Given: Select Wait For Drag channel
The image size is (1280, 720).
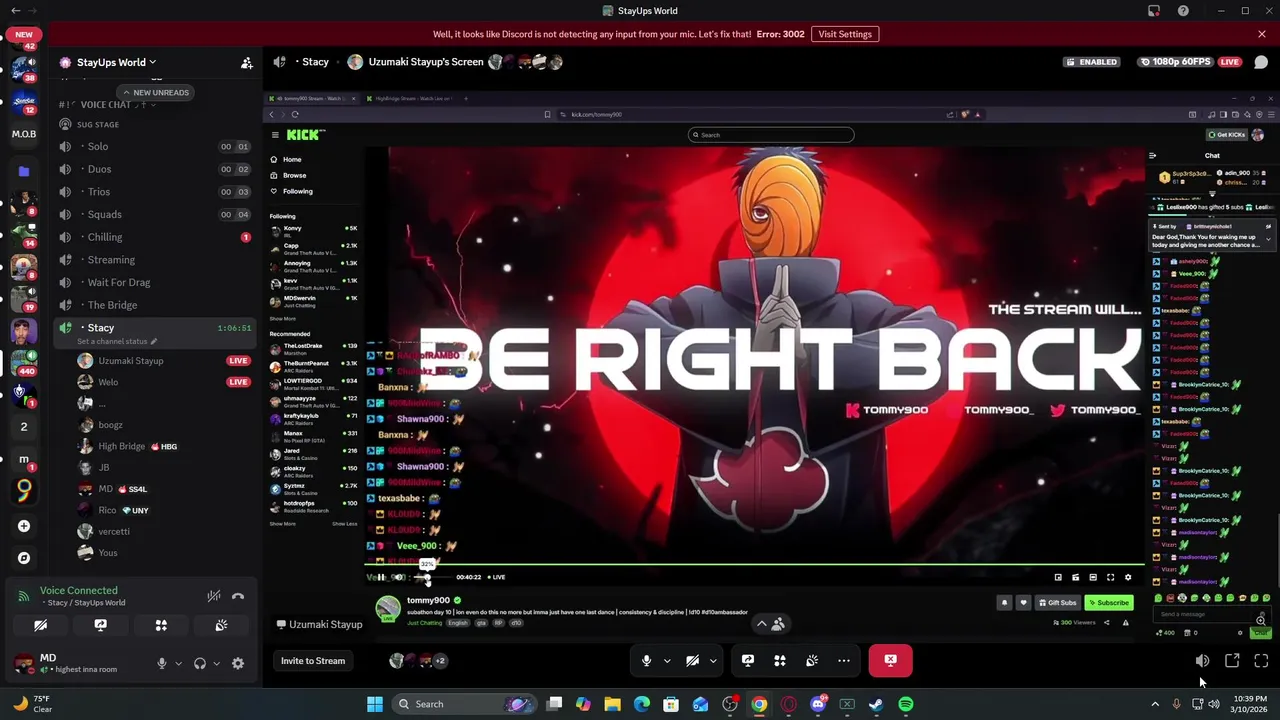Looking at the screenshot, I should click(x=155, y=282).
